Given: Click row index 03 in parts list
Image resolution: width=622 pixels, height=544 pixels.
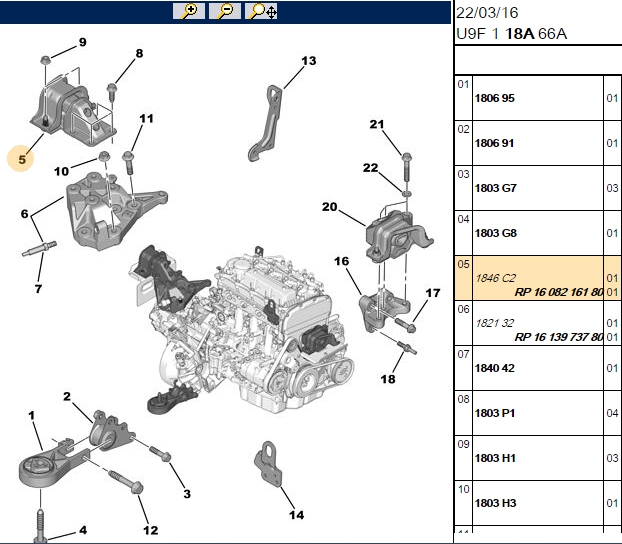Looking at the screenshot, I should 463,174.
